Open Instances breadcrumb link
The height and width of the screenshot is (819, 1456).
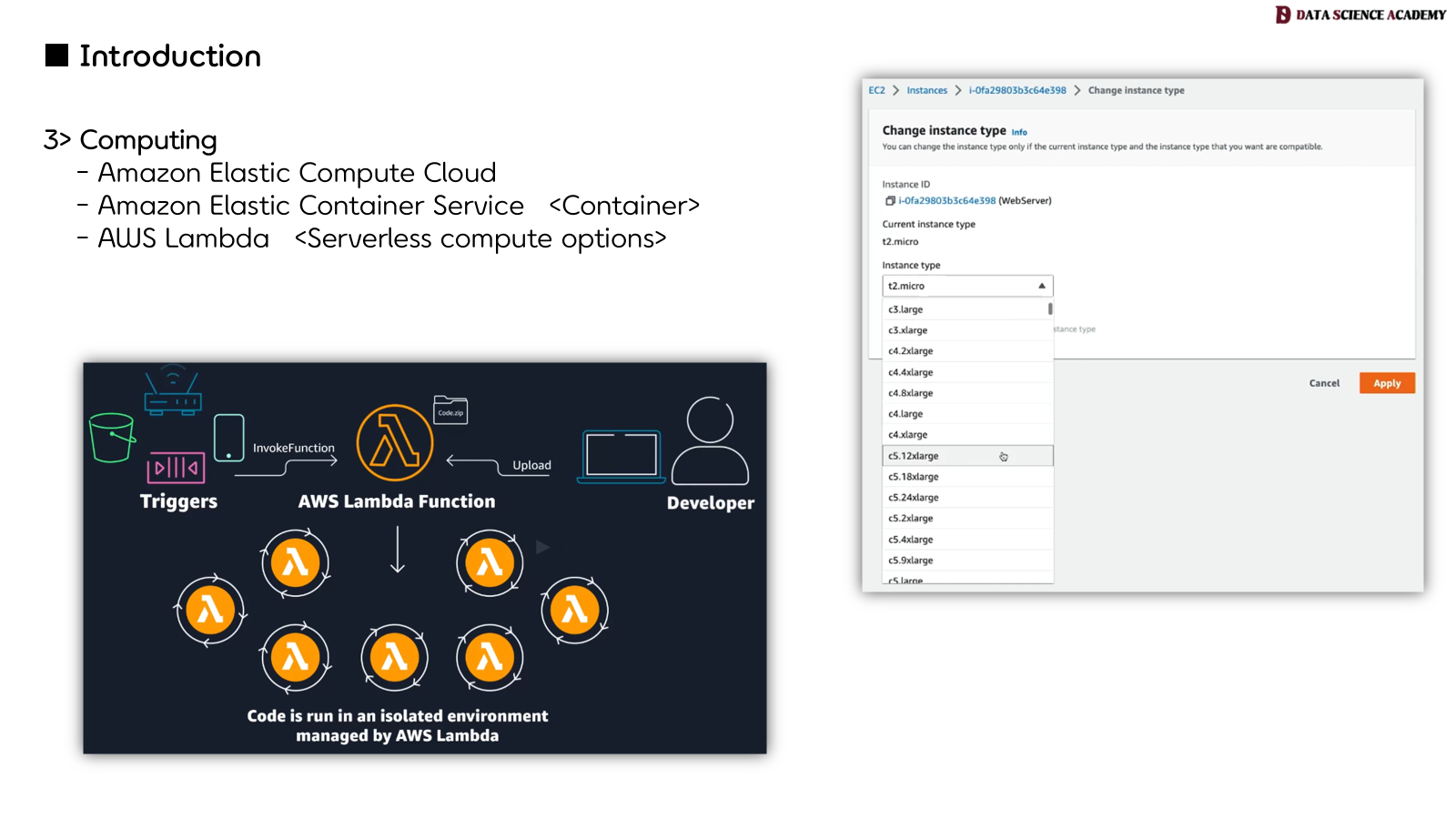pyautogui.click(x=926, y=90)
